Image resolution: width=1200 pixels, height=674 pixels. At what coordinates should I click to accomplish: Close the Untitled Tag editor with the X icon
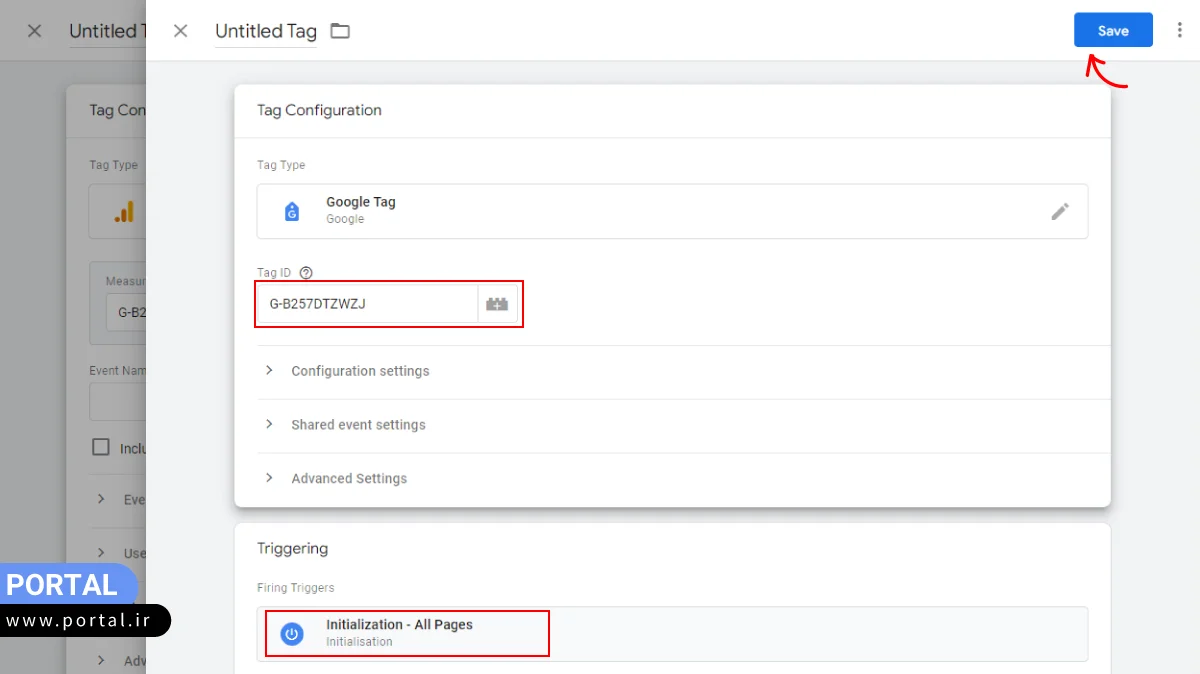click(180, 31)
